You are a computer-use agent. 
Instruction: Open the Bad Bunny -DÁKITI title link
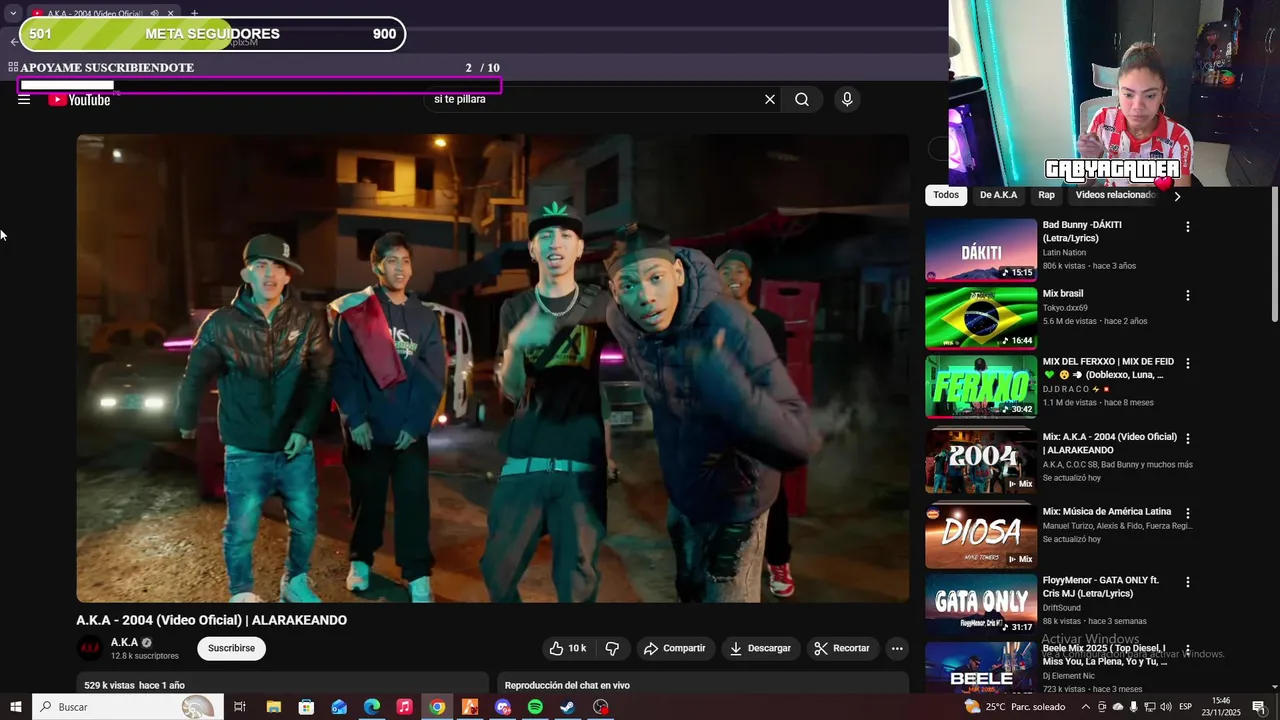coord(1082,231)
